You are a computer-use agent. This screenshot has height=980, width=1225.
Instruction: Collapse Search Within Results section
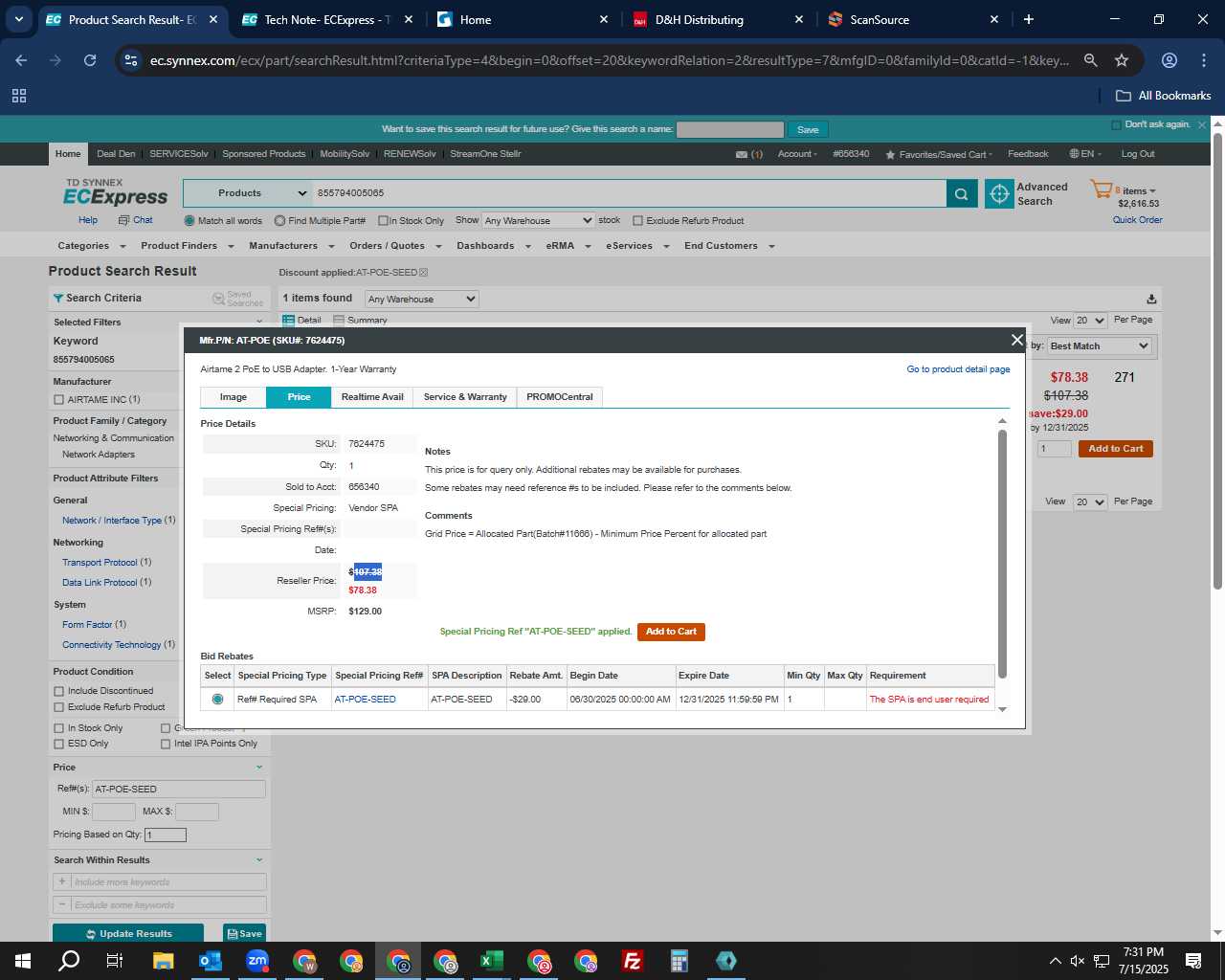tap(259, 860)
